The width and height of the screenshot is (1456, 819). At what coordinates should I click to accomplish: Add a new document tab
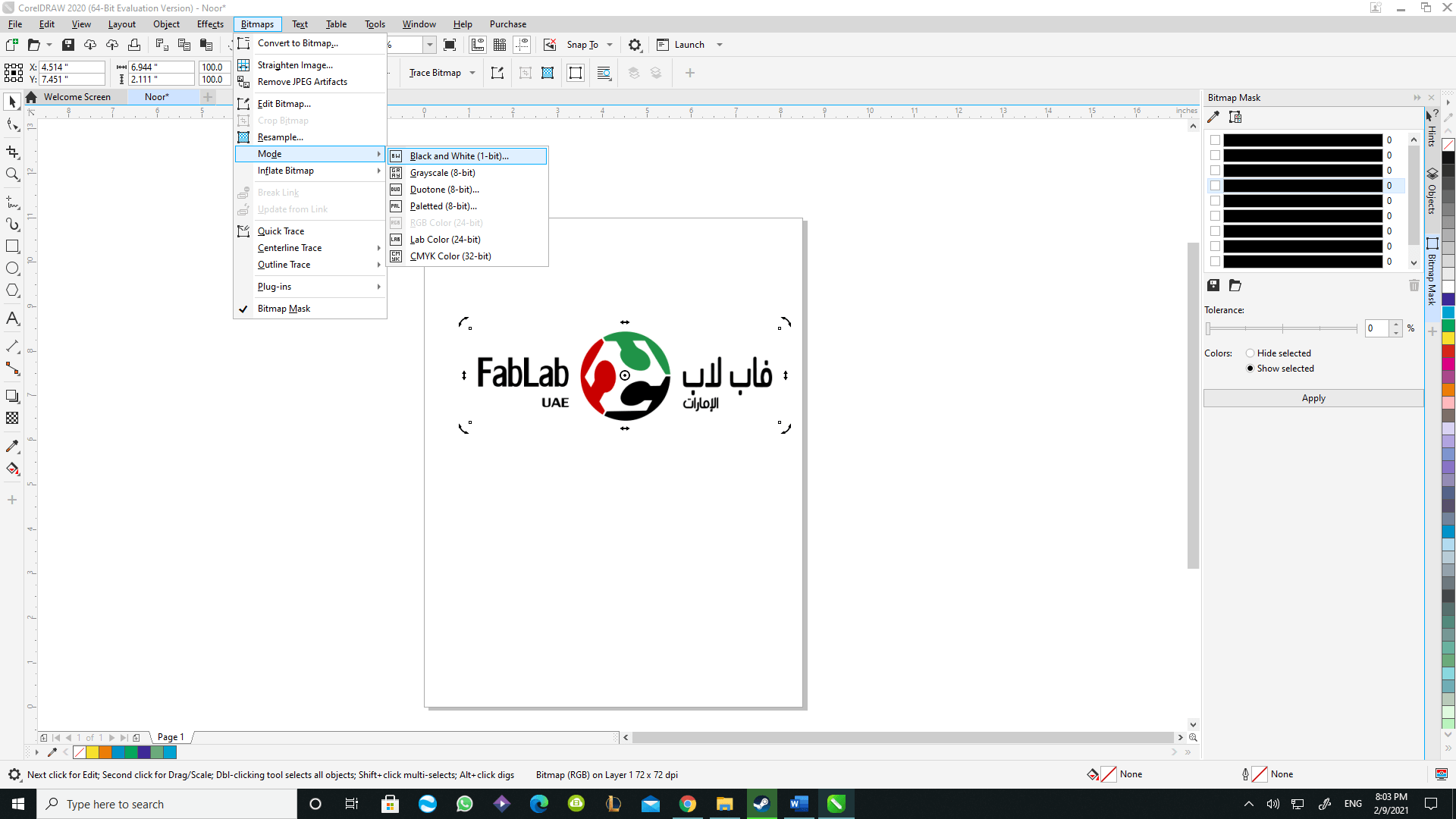pos(208,97)
